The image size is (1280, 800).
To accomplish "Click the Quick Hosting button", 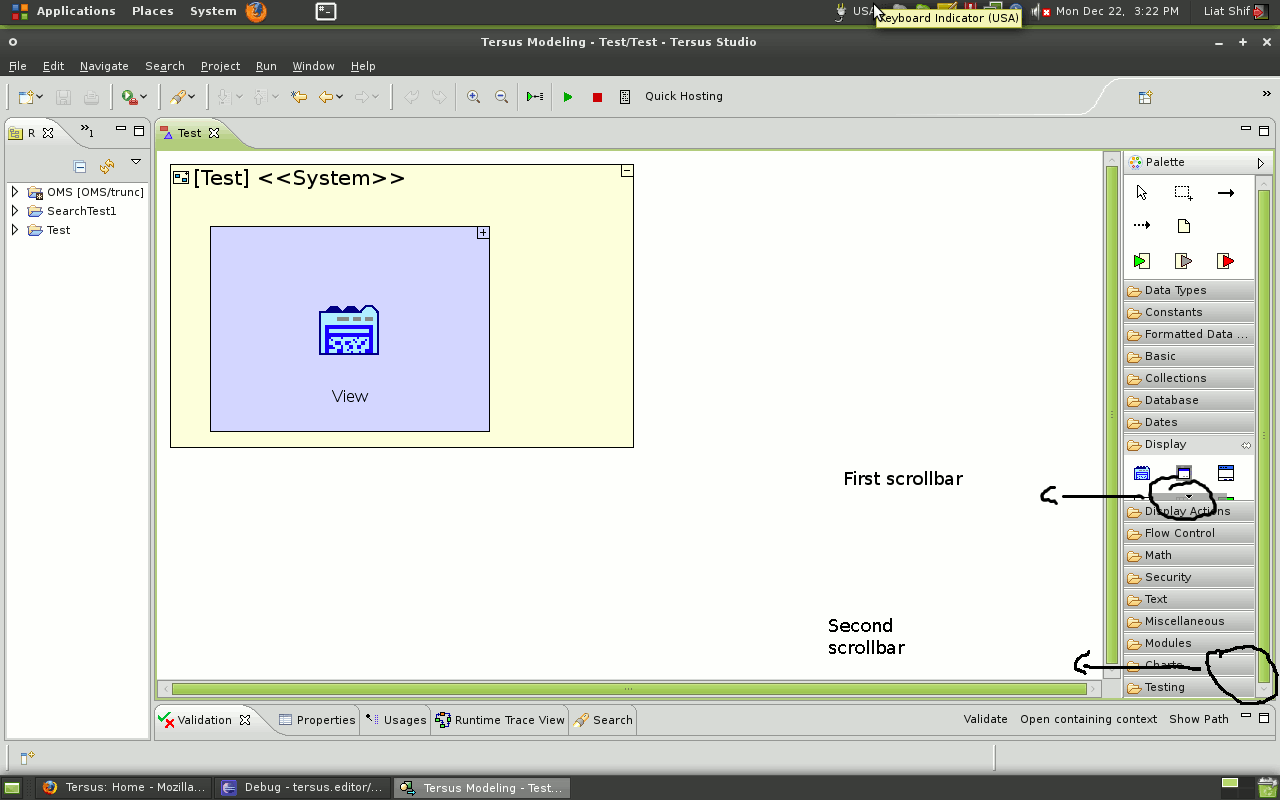I will 683,97.
